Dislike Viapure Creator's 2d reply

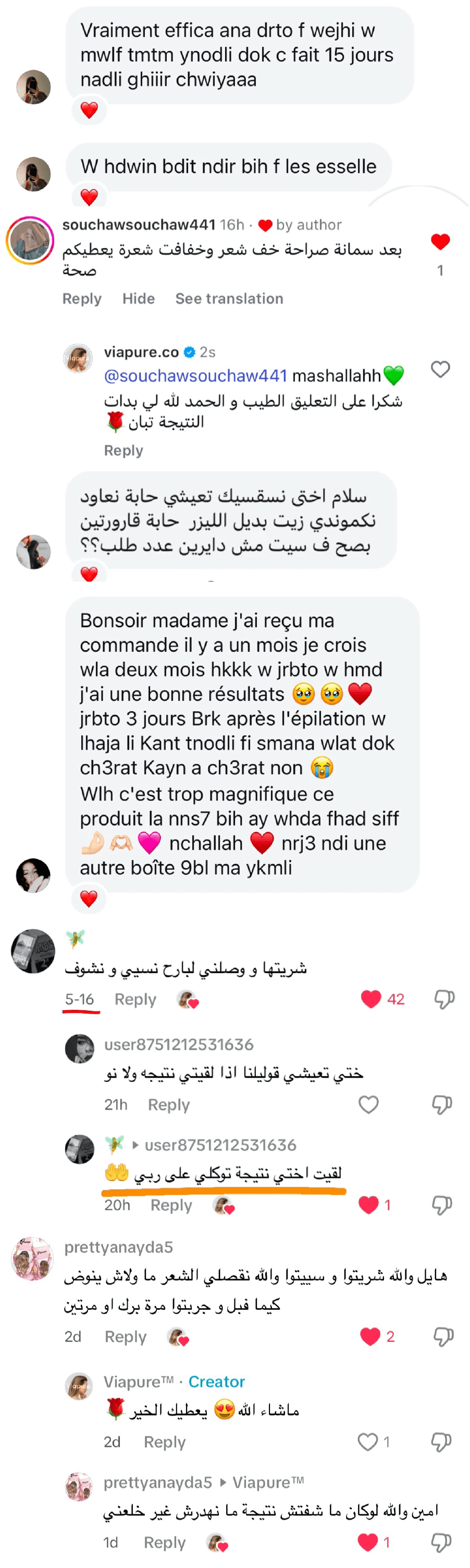[441, 1441]
